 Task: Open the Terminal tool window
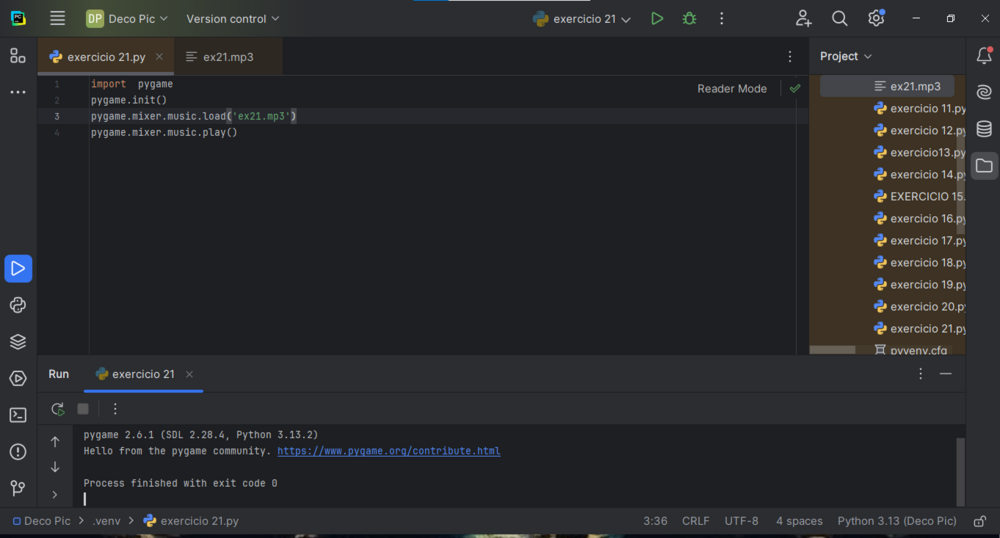pyautogui.click(x=18, y=415)
